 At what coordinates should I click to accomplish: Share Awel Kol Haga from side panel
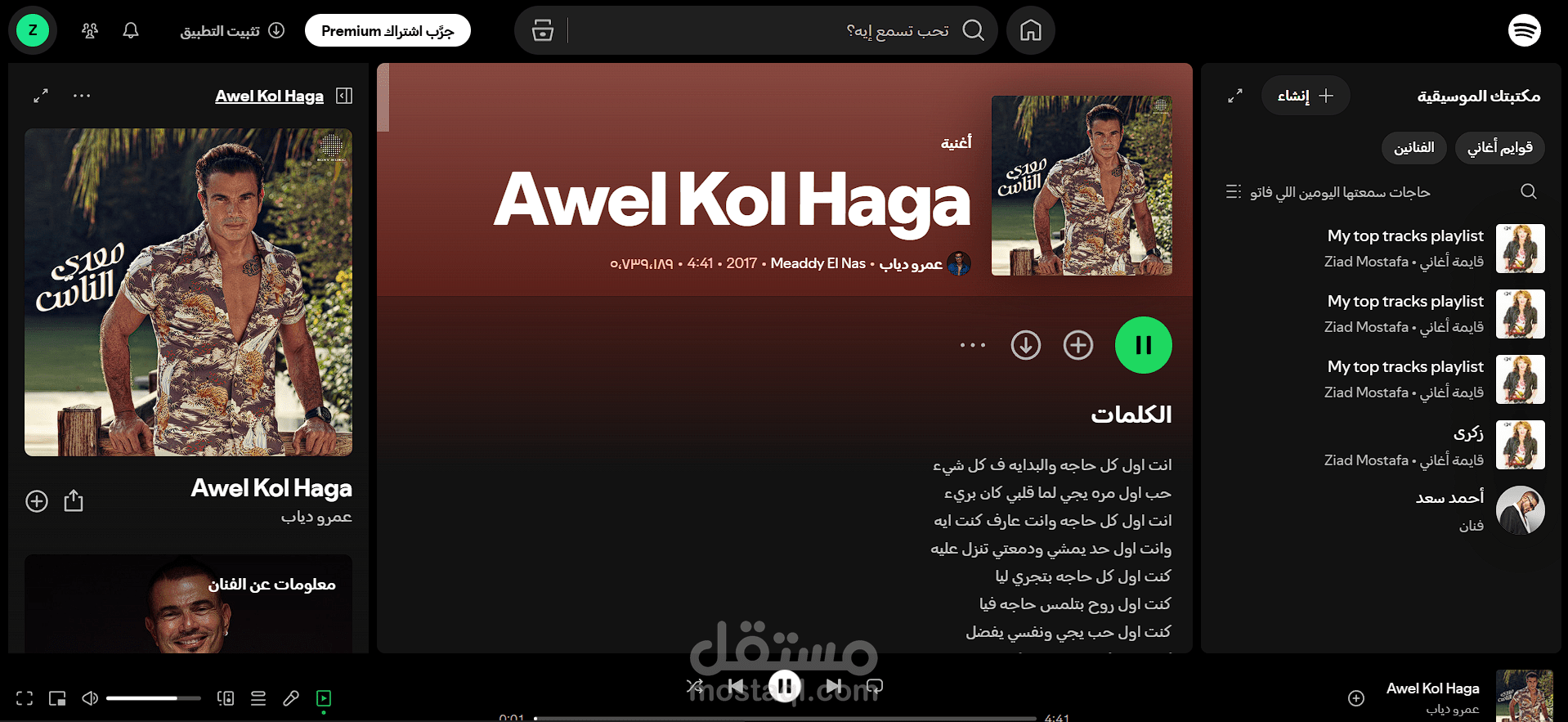[74, 500]
